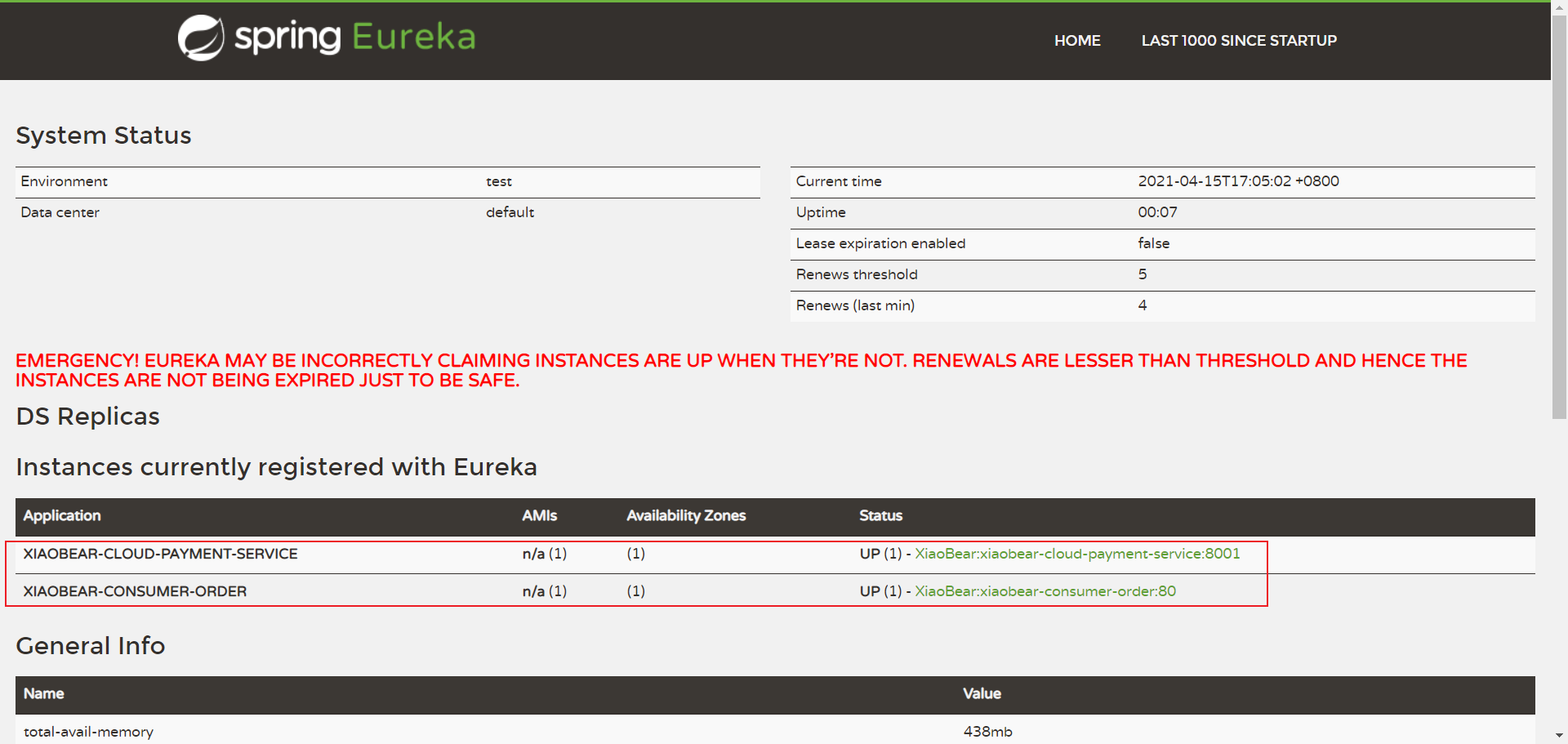Select the XIAOBEAR-CONSUMER-ORDER application name

135,591
